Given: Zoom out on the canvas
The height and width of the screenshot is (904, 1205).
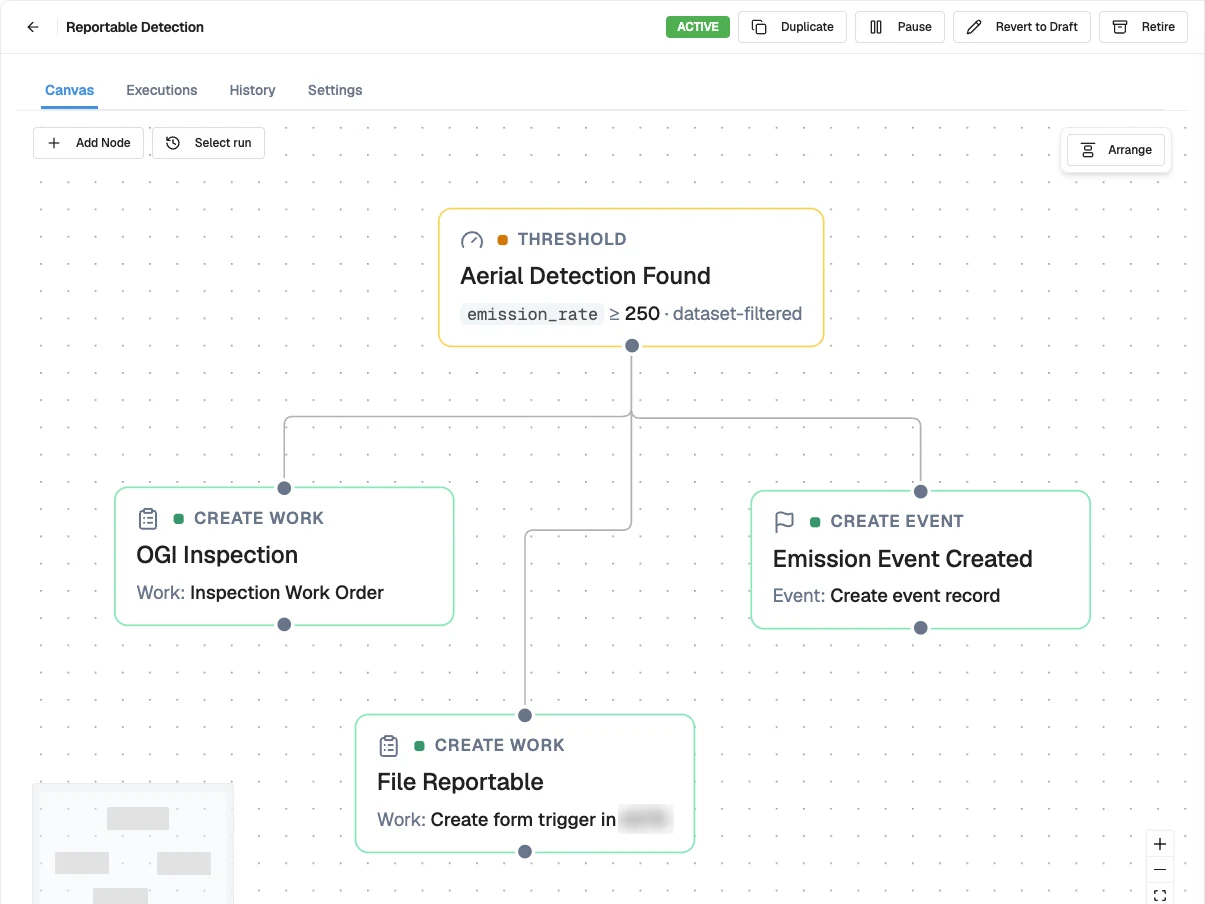Looking at the screenshot, I should tap(1160, 870).
